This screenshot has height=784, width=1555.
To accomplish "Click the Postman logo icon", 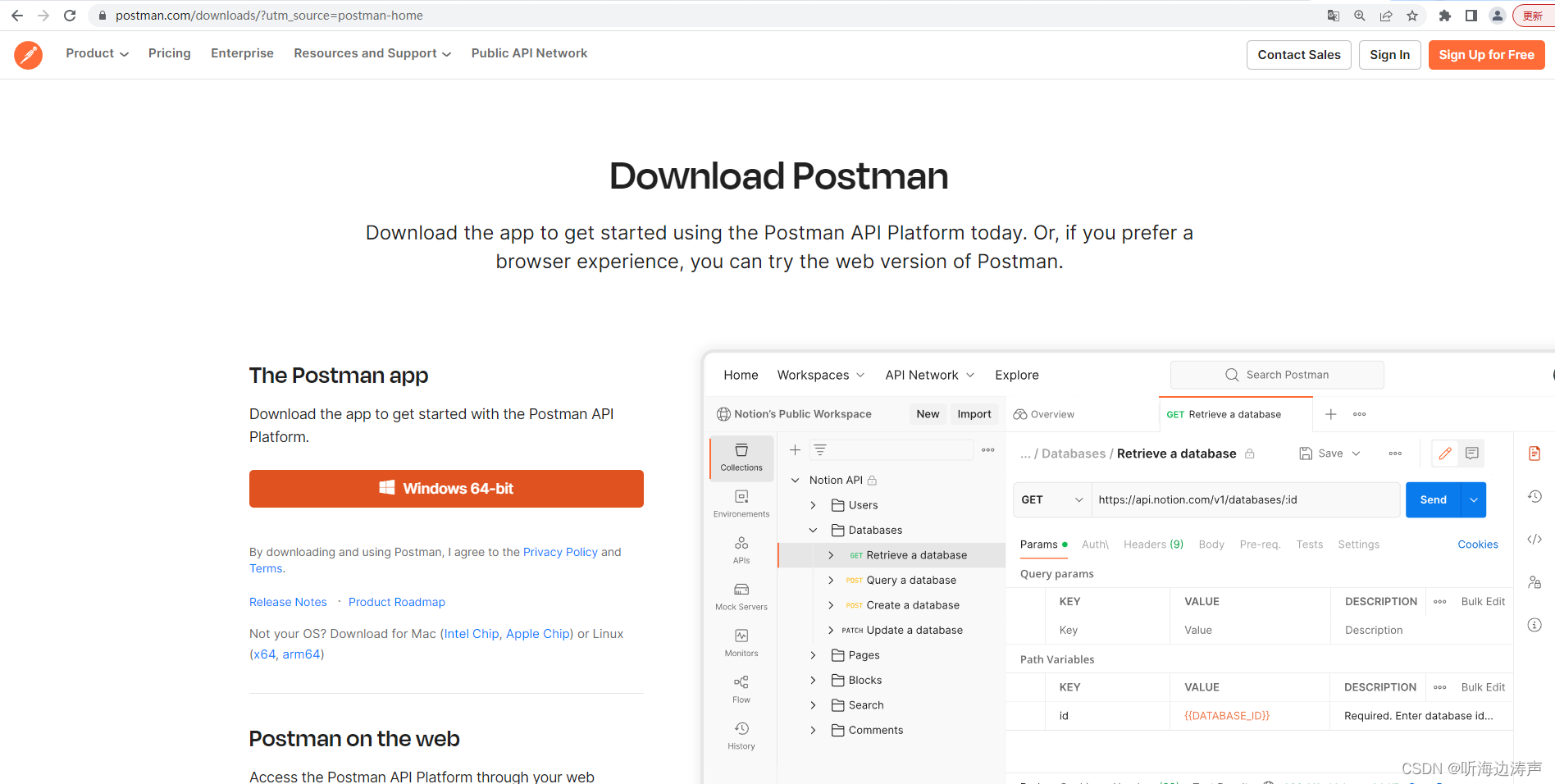I will coord(29,55).
